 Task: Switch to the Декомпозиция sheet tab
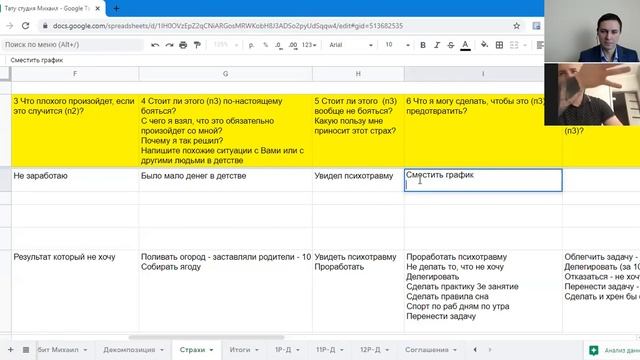coord(129,350)
